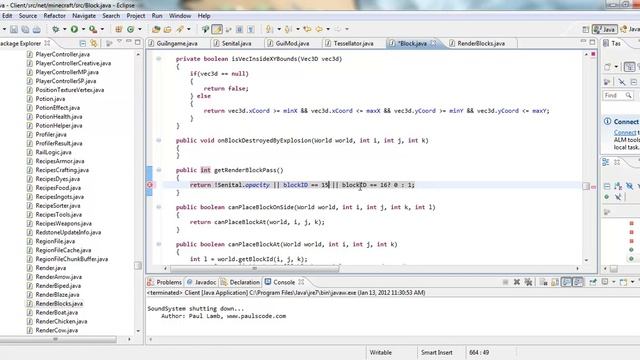This screenshot has height=360, width=640.
Task: Click the External Tools run icon
Action: tap(93, 29)
